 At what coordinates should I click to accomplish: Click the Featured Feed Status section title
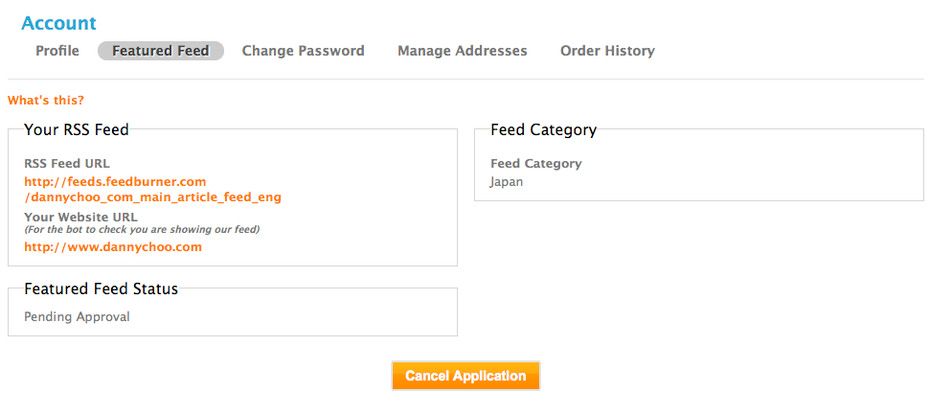tap(101, 289)
